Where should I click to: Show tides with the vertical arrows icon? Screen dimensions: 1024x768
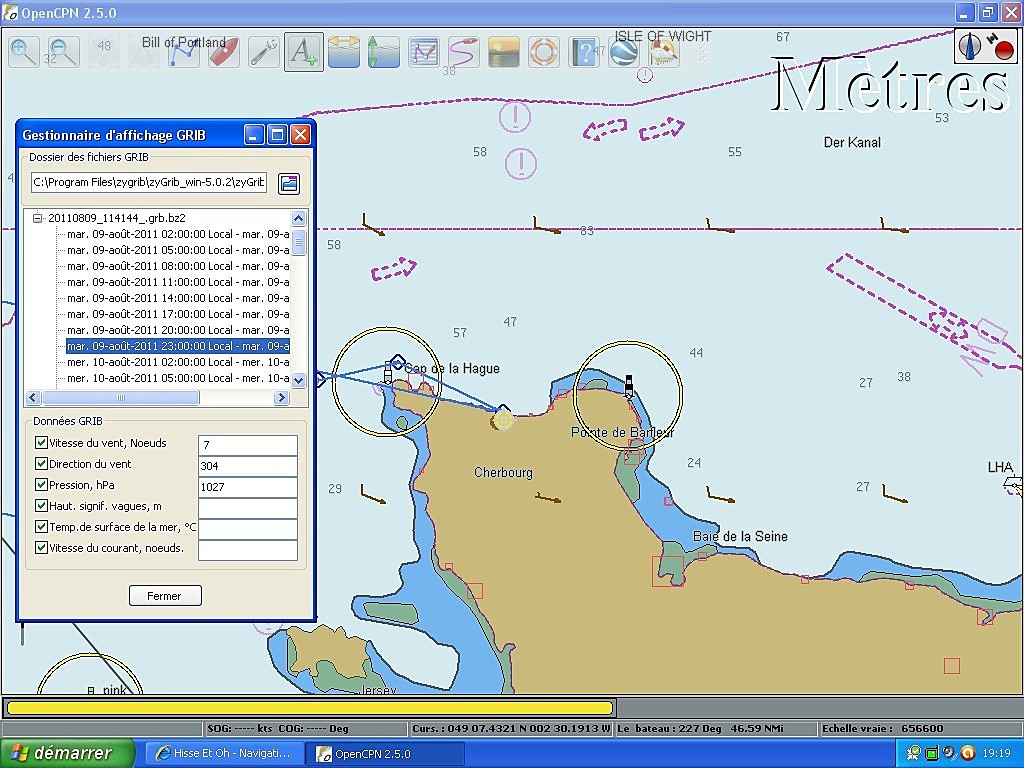[384, 52]
